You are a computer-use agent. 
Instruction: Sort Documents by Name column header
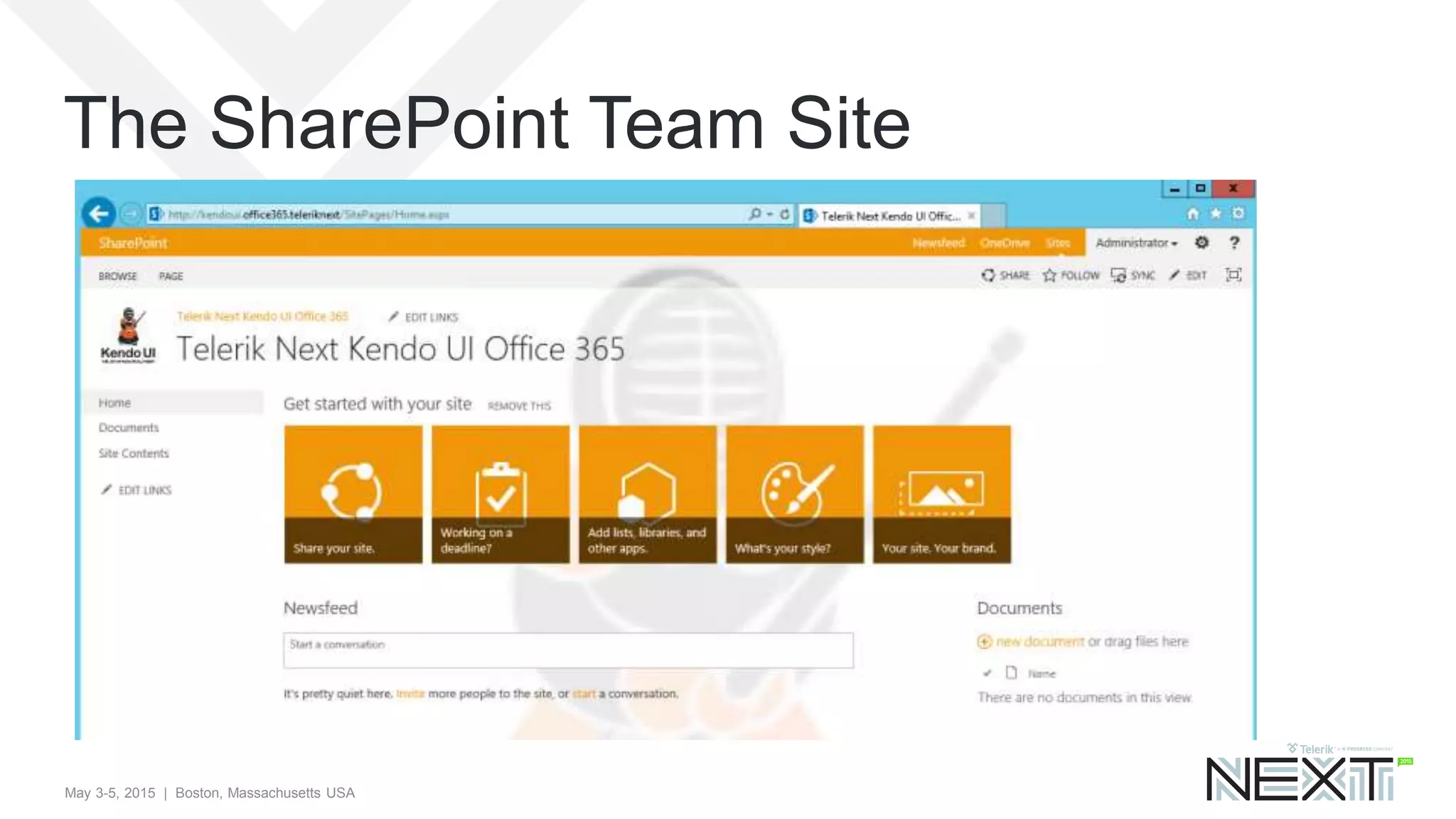coord(1042,673)
